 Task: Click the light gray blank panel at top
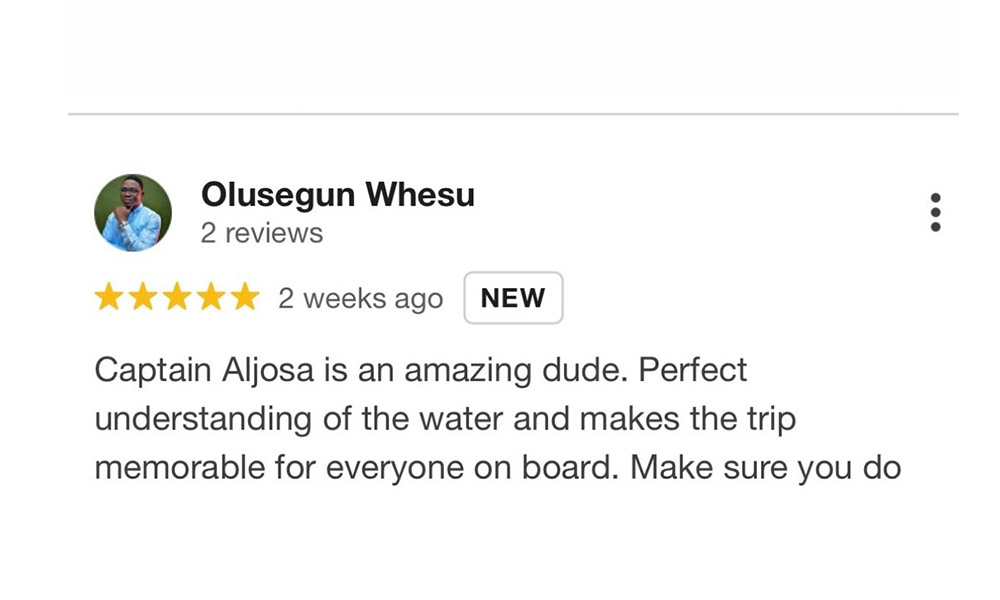click(512, 45)
